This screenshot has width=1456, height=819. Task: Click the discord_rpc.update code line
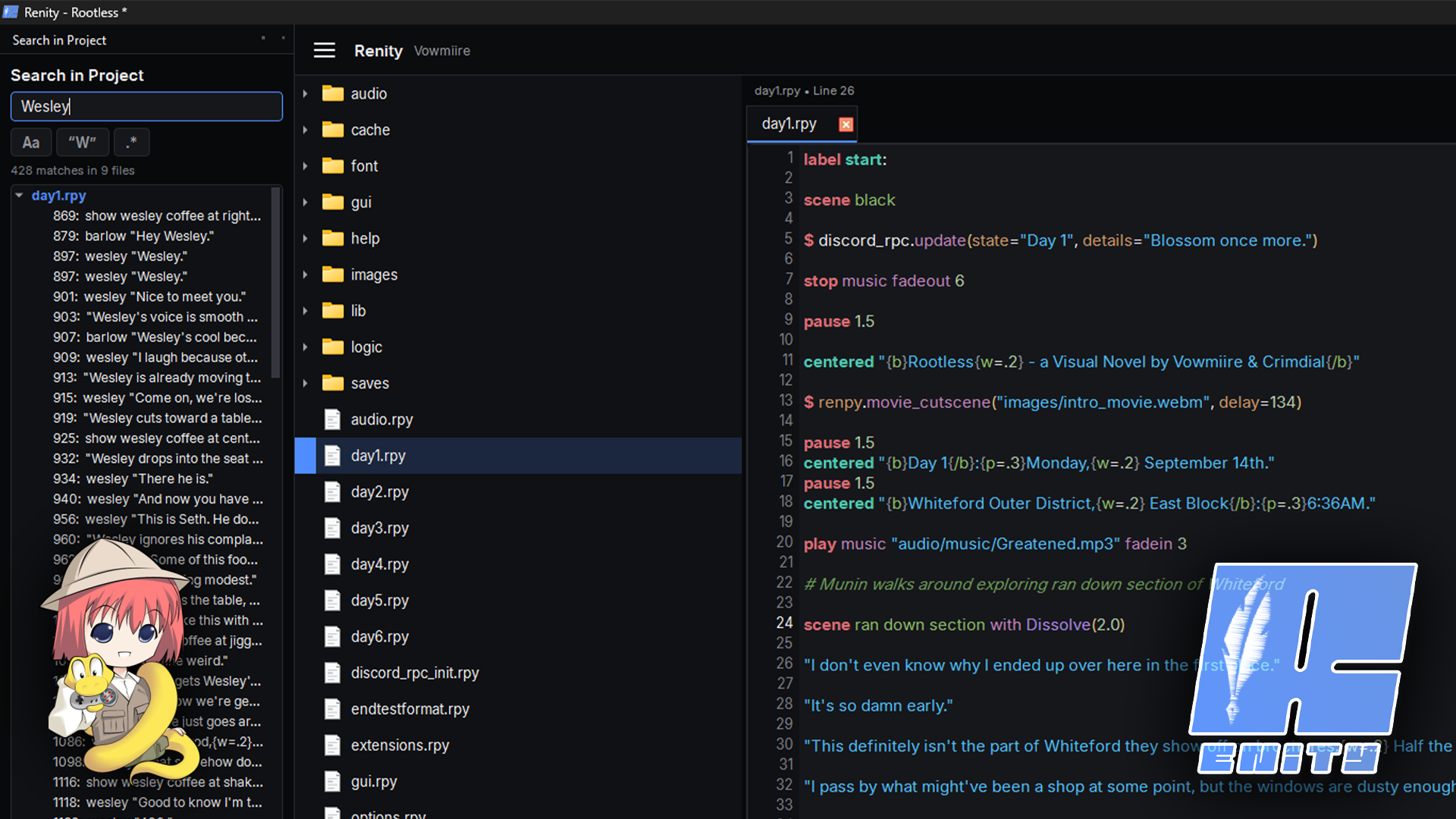click(1061, 240)
